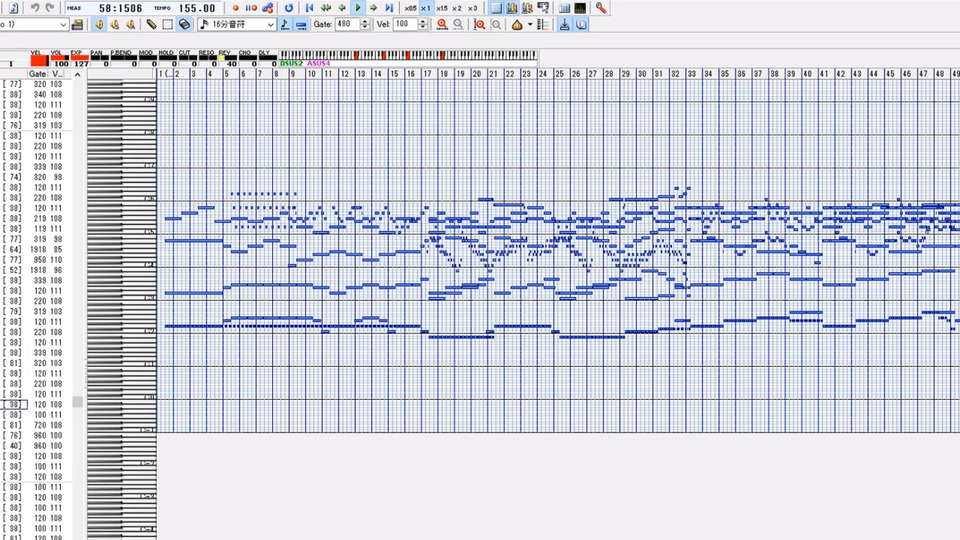Open the onion skin dropdown arrow
Viewport: 960px width, 540px height.
tap(530, 24)
